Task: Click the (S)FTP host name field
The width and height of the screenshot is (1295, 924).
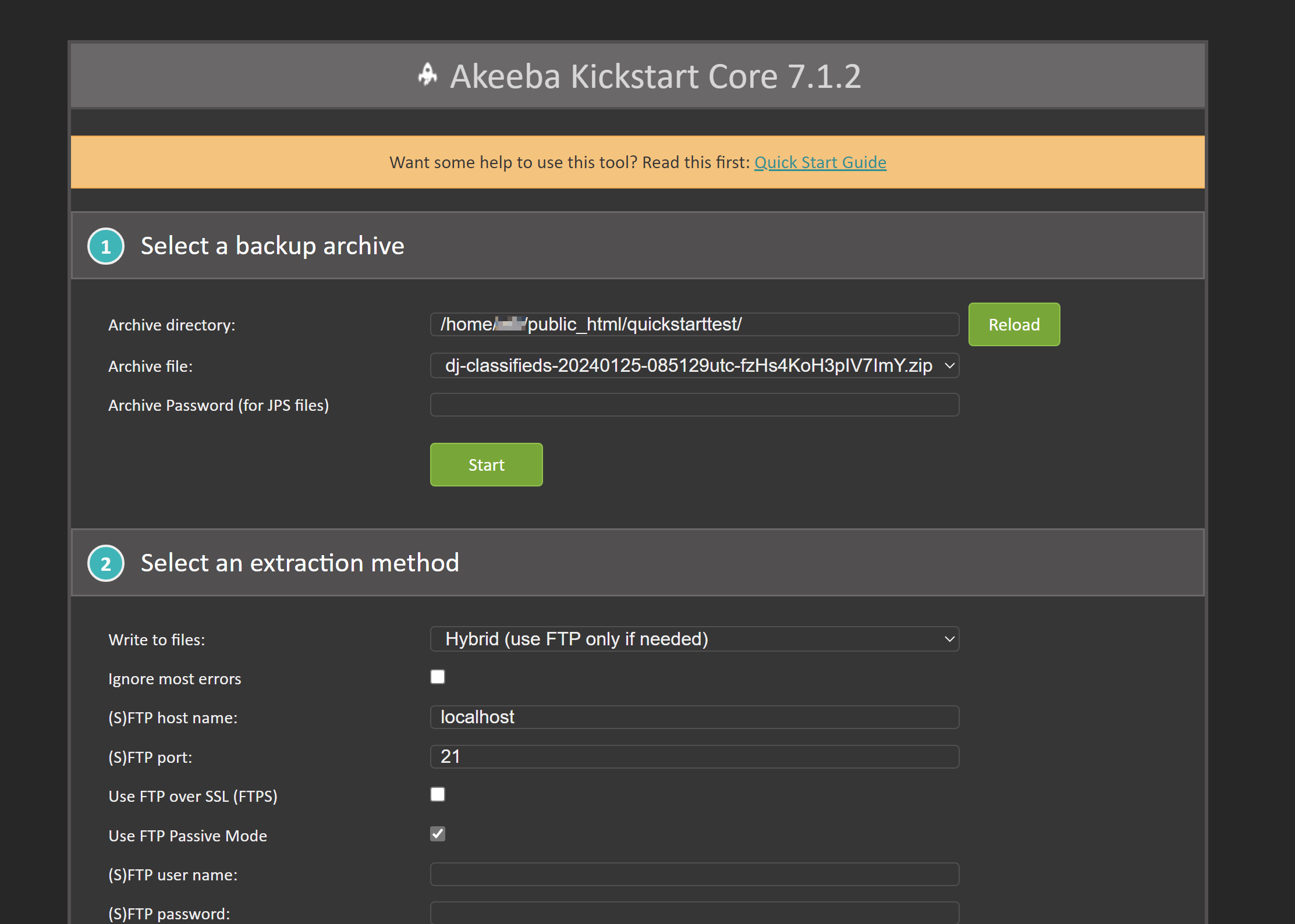Action: click(694, 717)
